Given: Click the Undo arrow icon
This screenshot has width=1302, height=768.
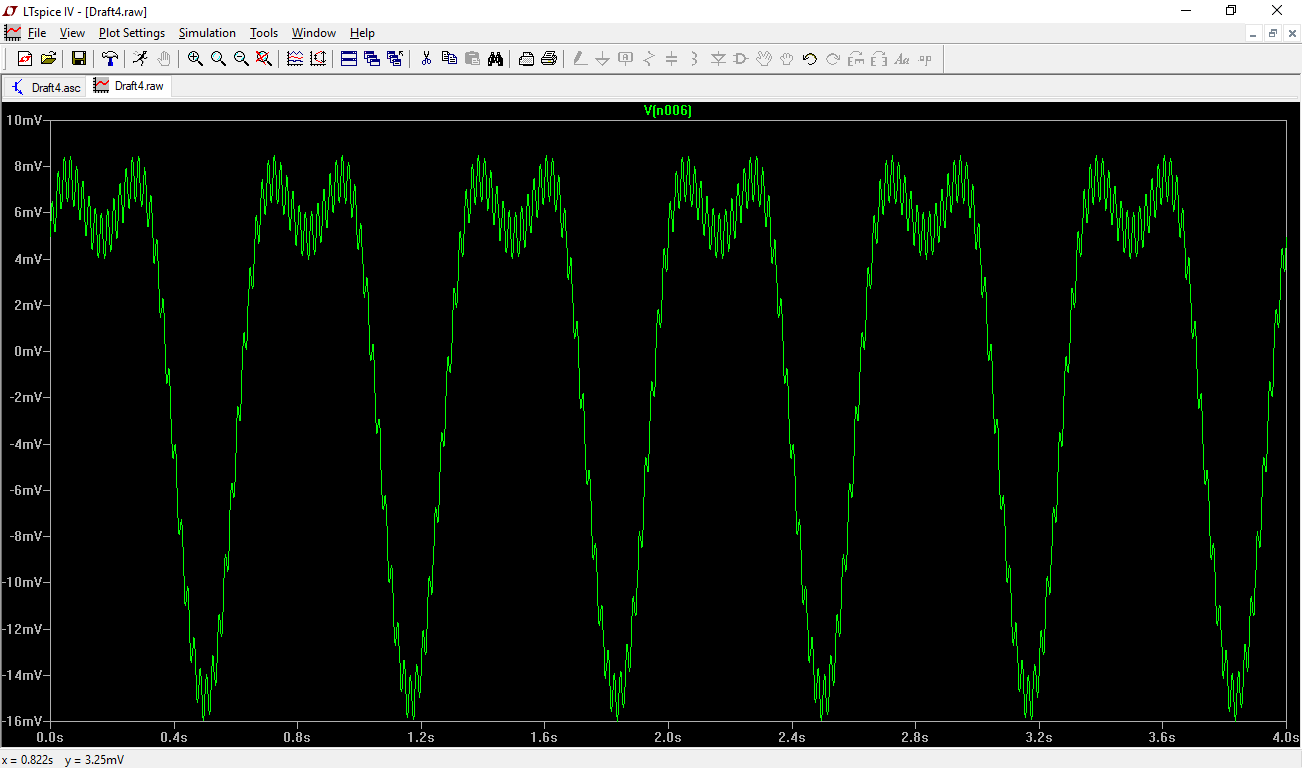Looking at the screenshot, I should 810,59.
